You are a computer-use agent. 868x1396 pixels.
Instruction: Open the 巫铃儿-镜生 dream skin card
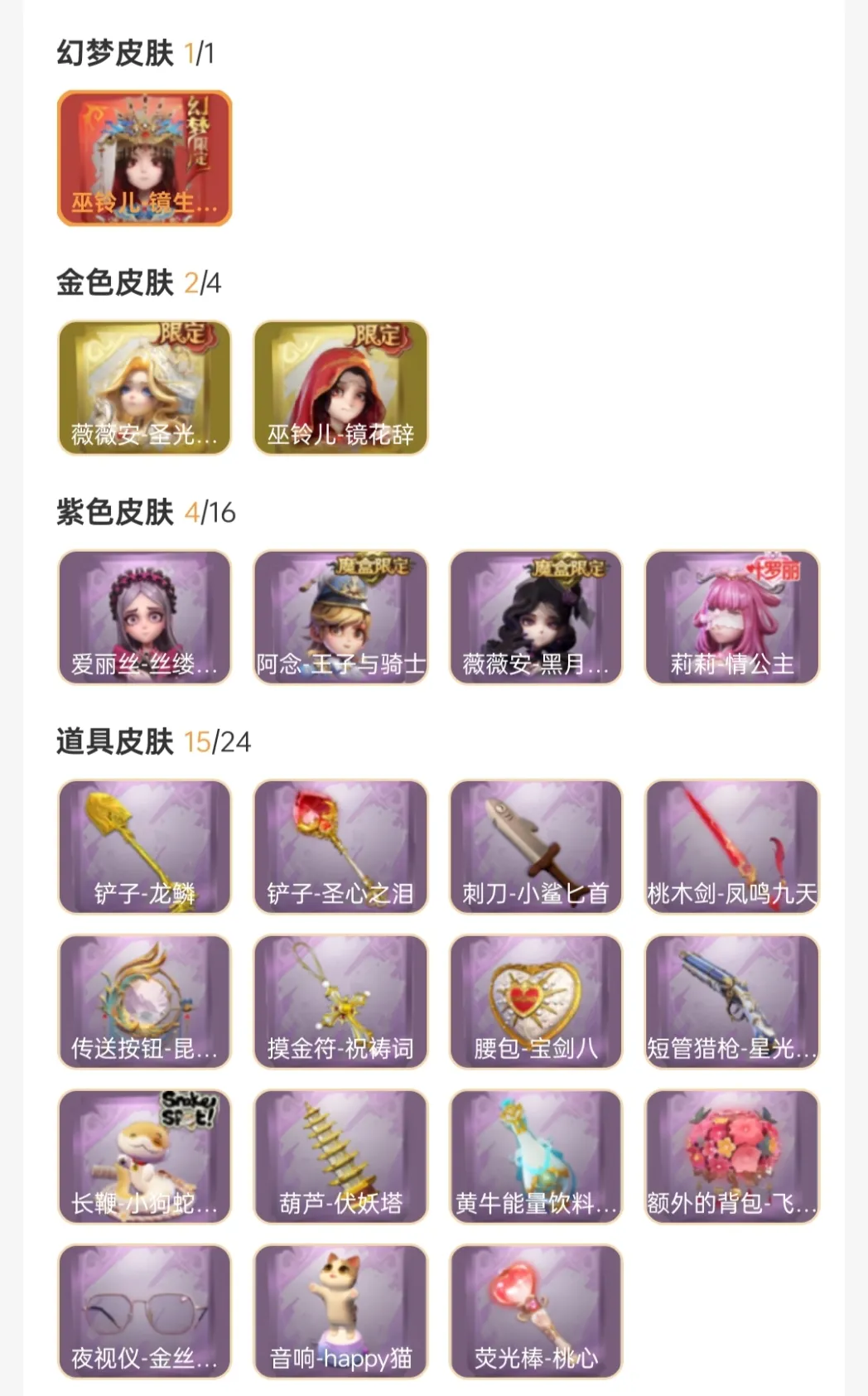tap(144, 158)
